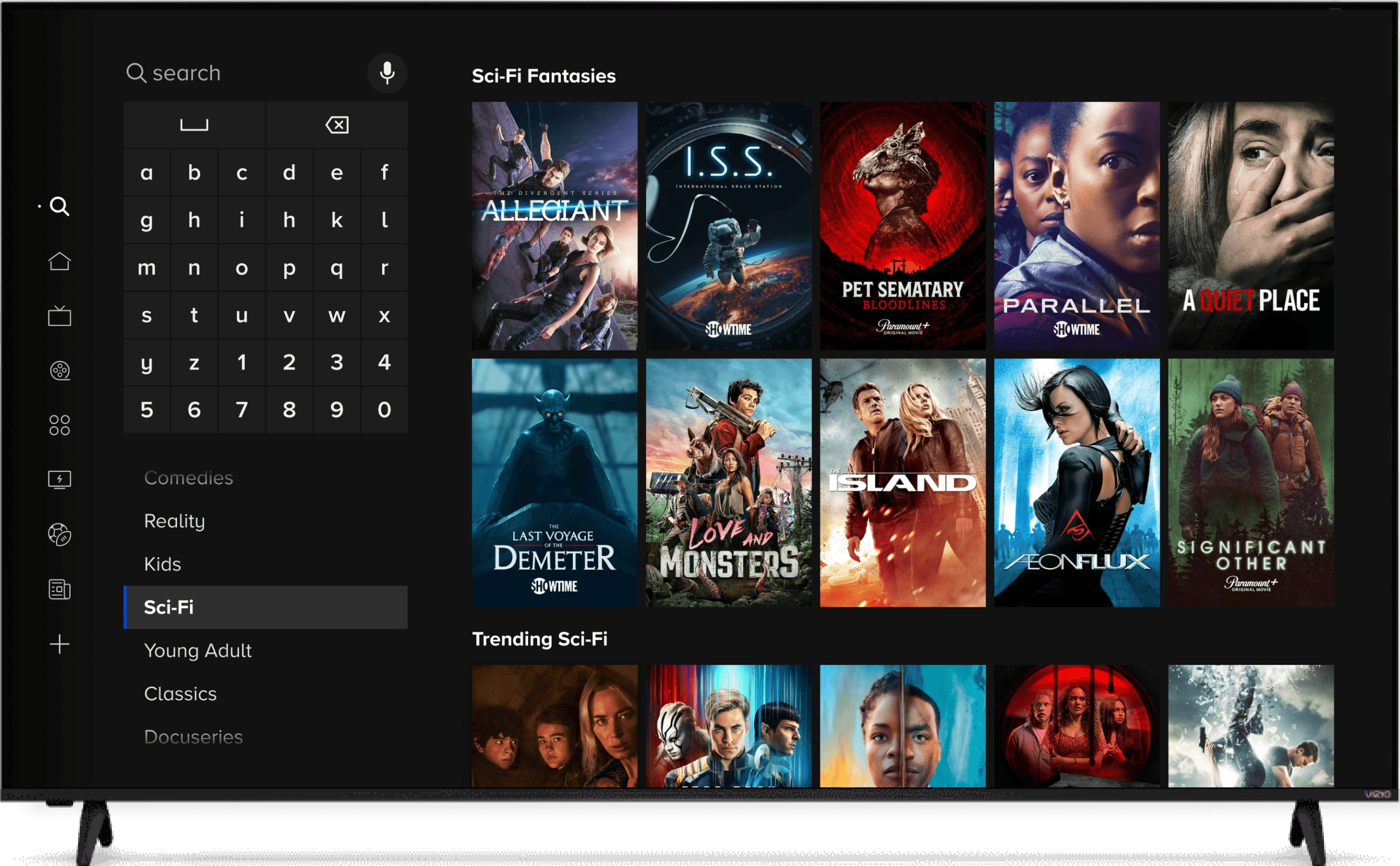Tap the letter m key
The height and width of the screenshot is (866, 1400).
point(147,267)
